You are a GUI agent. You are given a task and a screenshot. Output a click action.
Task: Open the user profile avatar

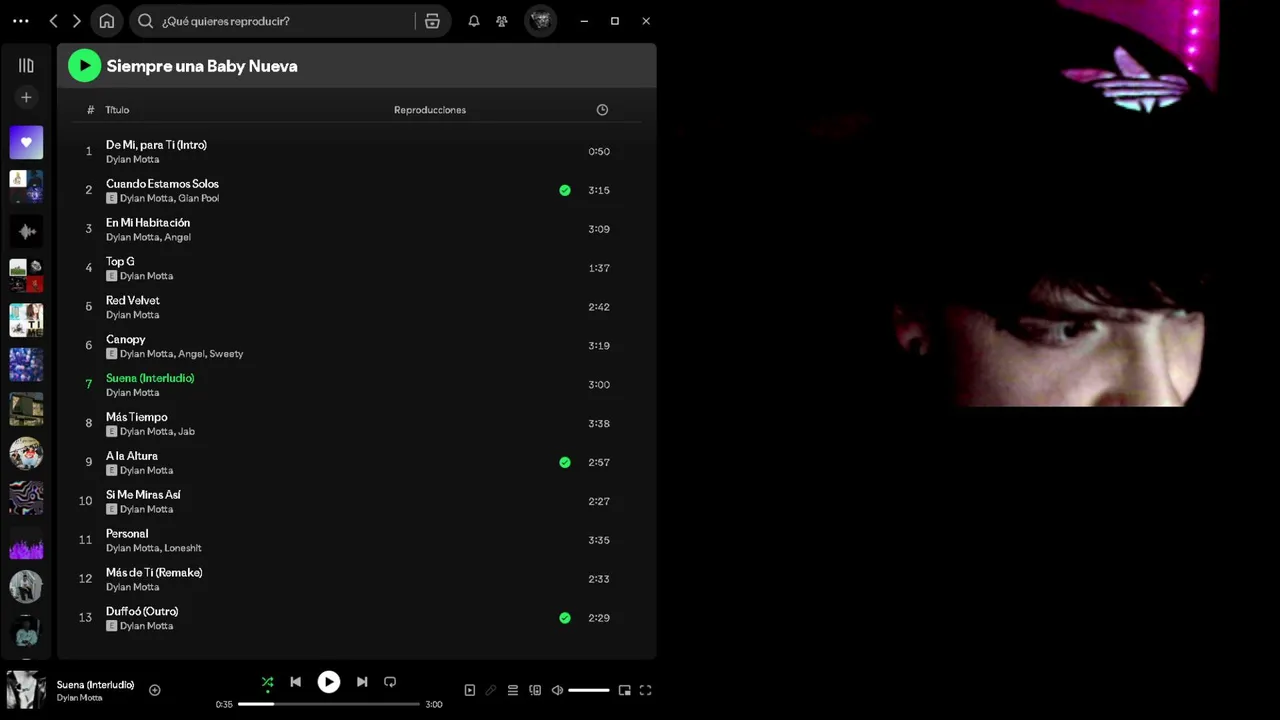click(540, 21)
